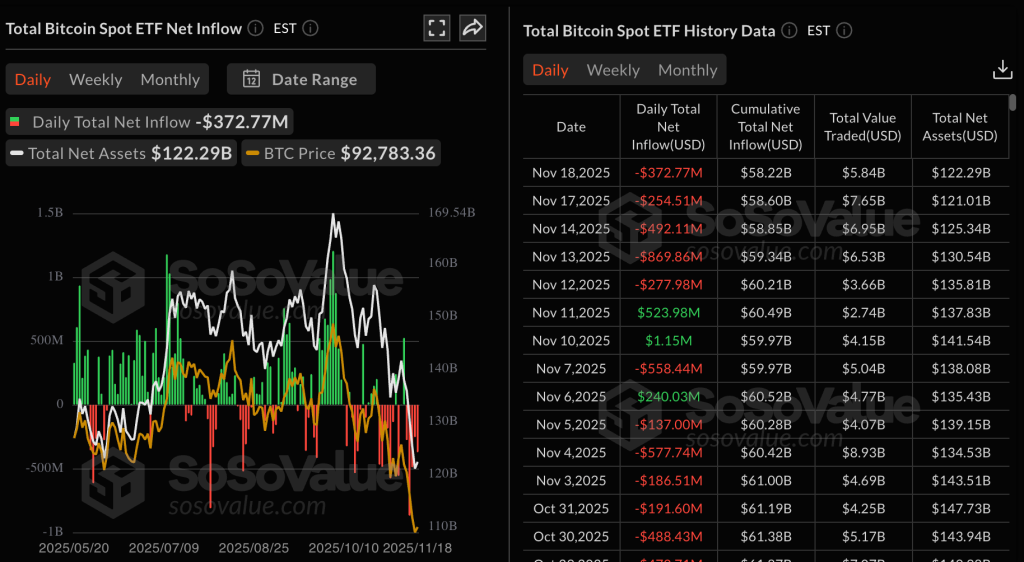Click the $61.00B cumulative inflow cell
The height and width of the screenshot is (562, 1024).
(x=765, y=480)
